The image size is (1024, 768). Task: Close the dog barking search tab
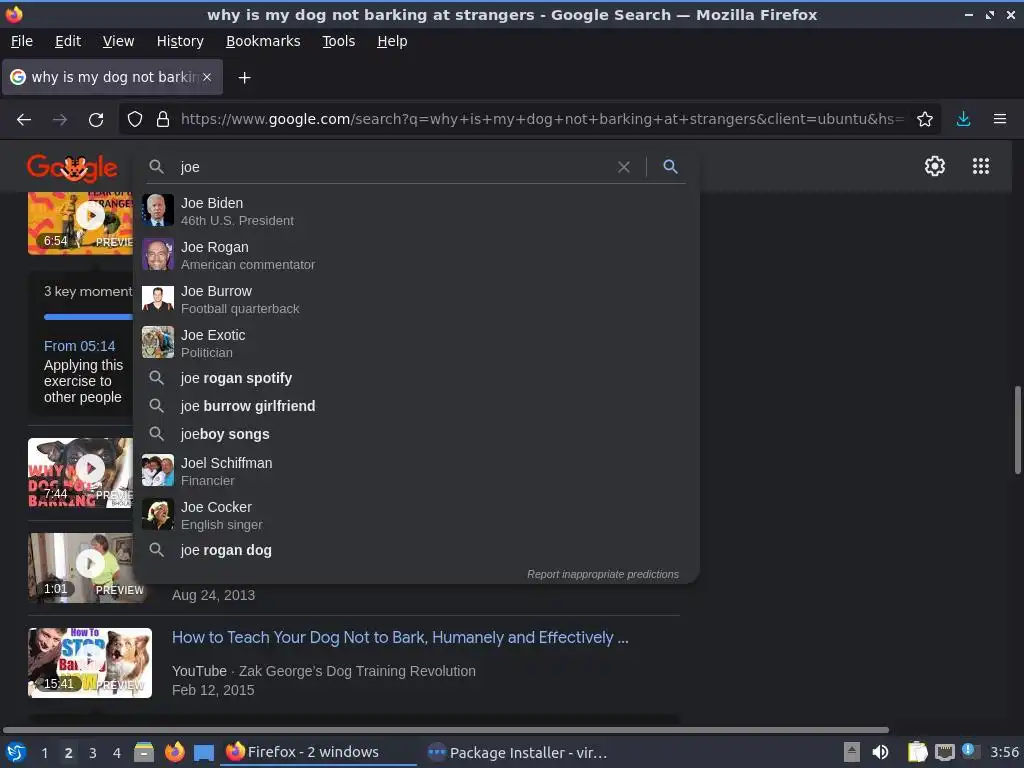click(x=207, y=77)
